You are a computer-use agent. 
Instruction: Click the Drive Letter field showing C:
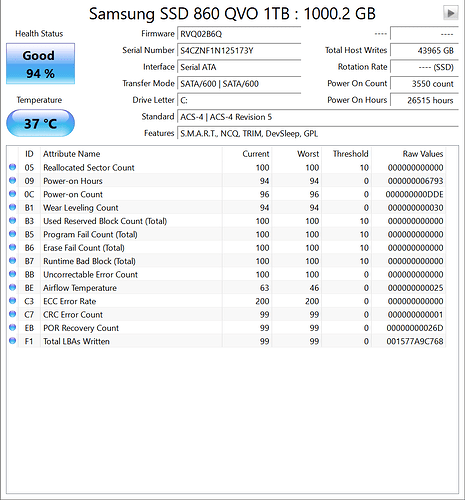point(239,100)
